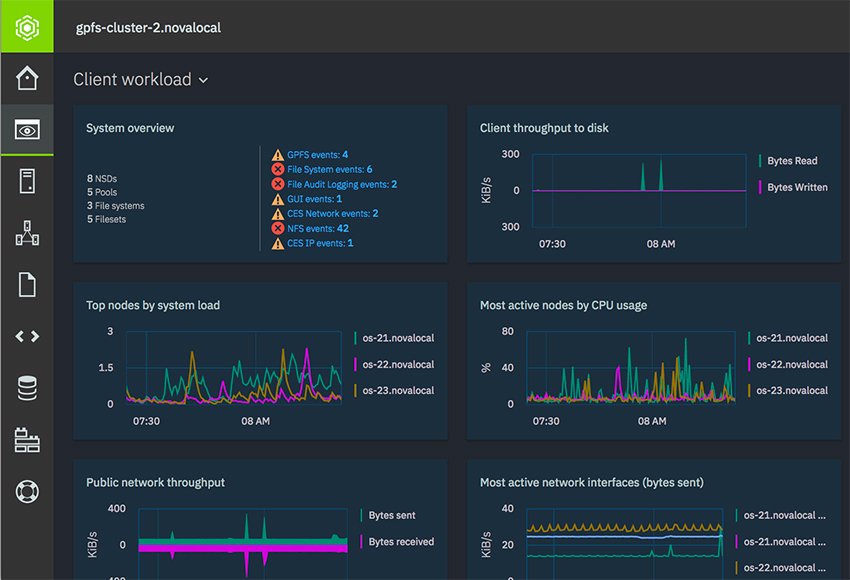Open File Audit Logging events link
This screenshot has height=580, width=850.
pos(341,184)
